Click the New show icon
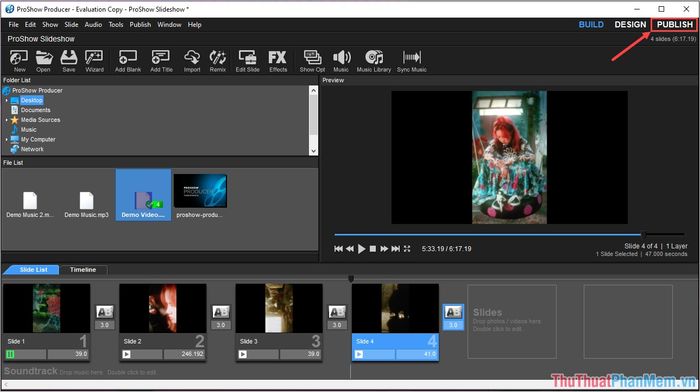 point(19,61)
